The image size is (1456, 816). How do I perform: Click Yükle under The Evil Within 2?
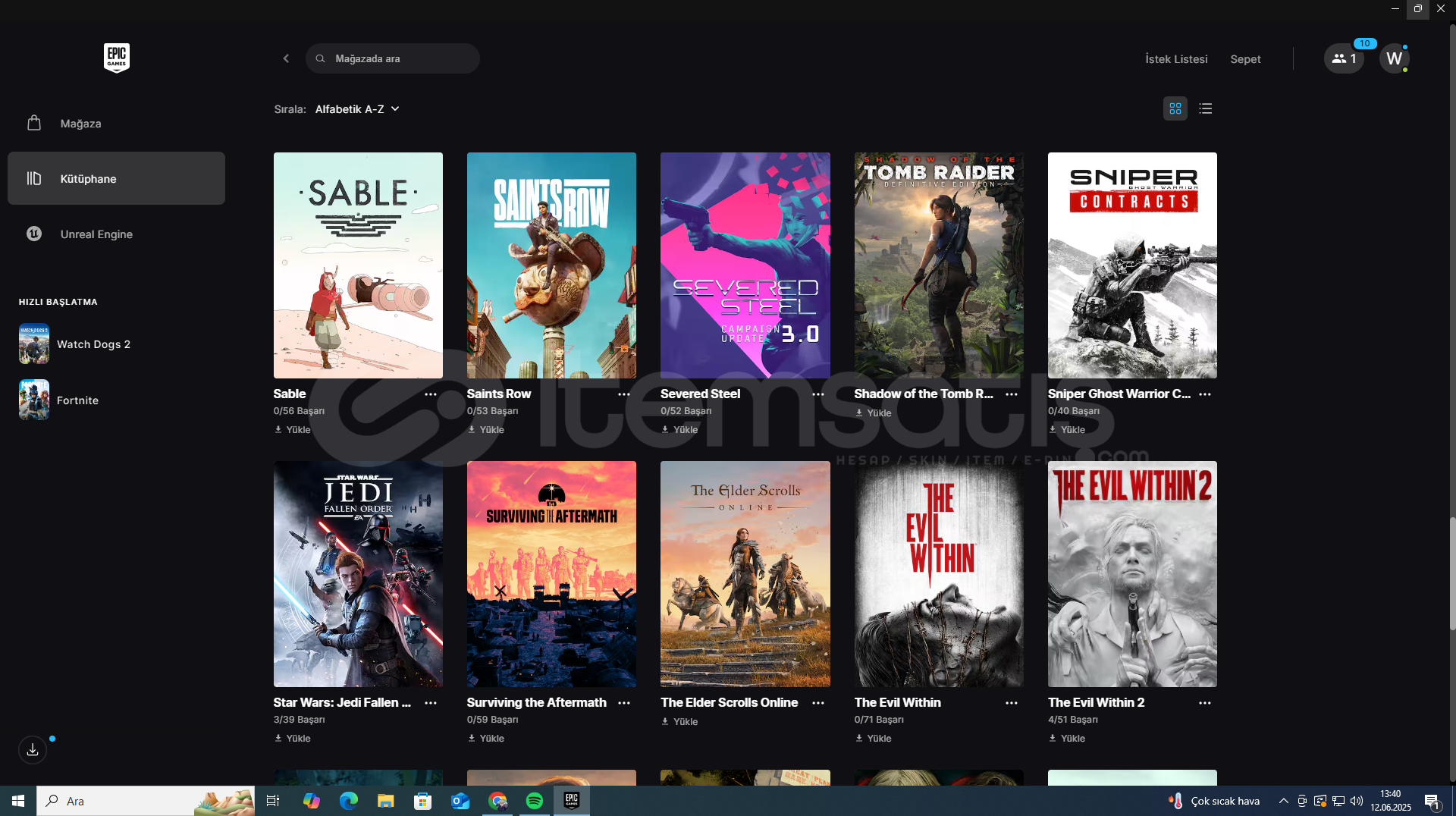coord(1067,738)
